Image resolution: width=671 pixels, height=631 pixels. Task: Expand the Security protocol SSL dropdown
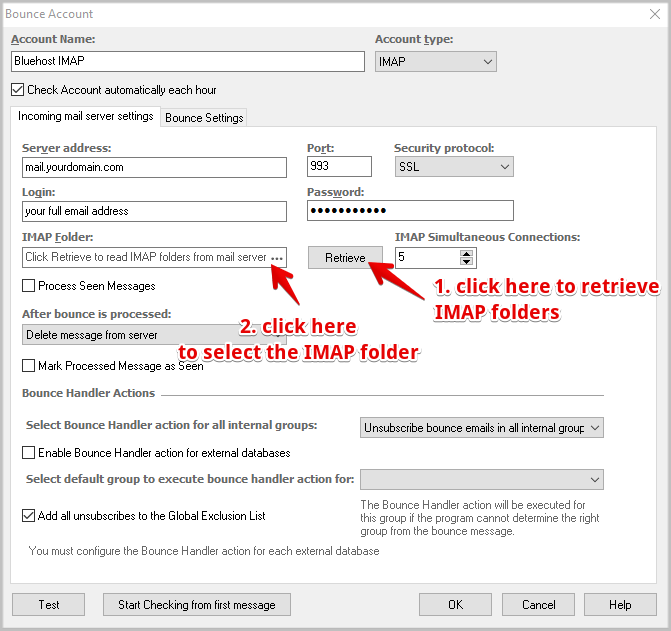pyautogui.click(x=454, y=166)
